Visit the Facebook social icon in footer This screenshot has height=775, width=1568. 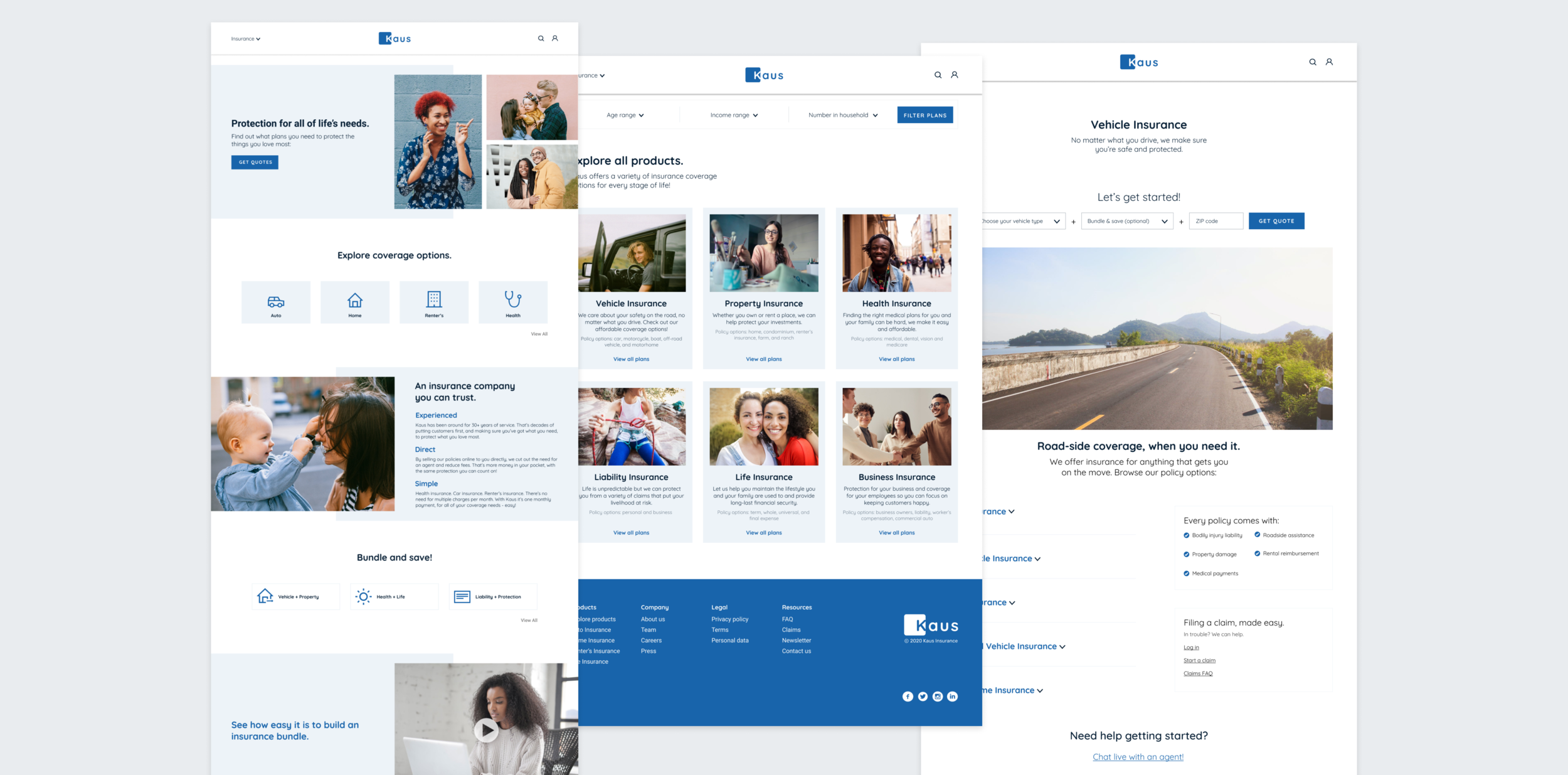(x=908, y=697)
